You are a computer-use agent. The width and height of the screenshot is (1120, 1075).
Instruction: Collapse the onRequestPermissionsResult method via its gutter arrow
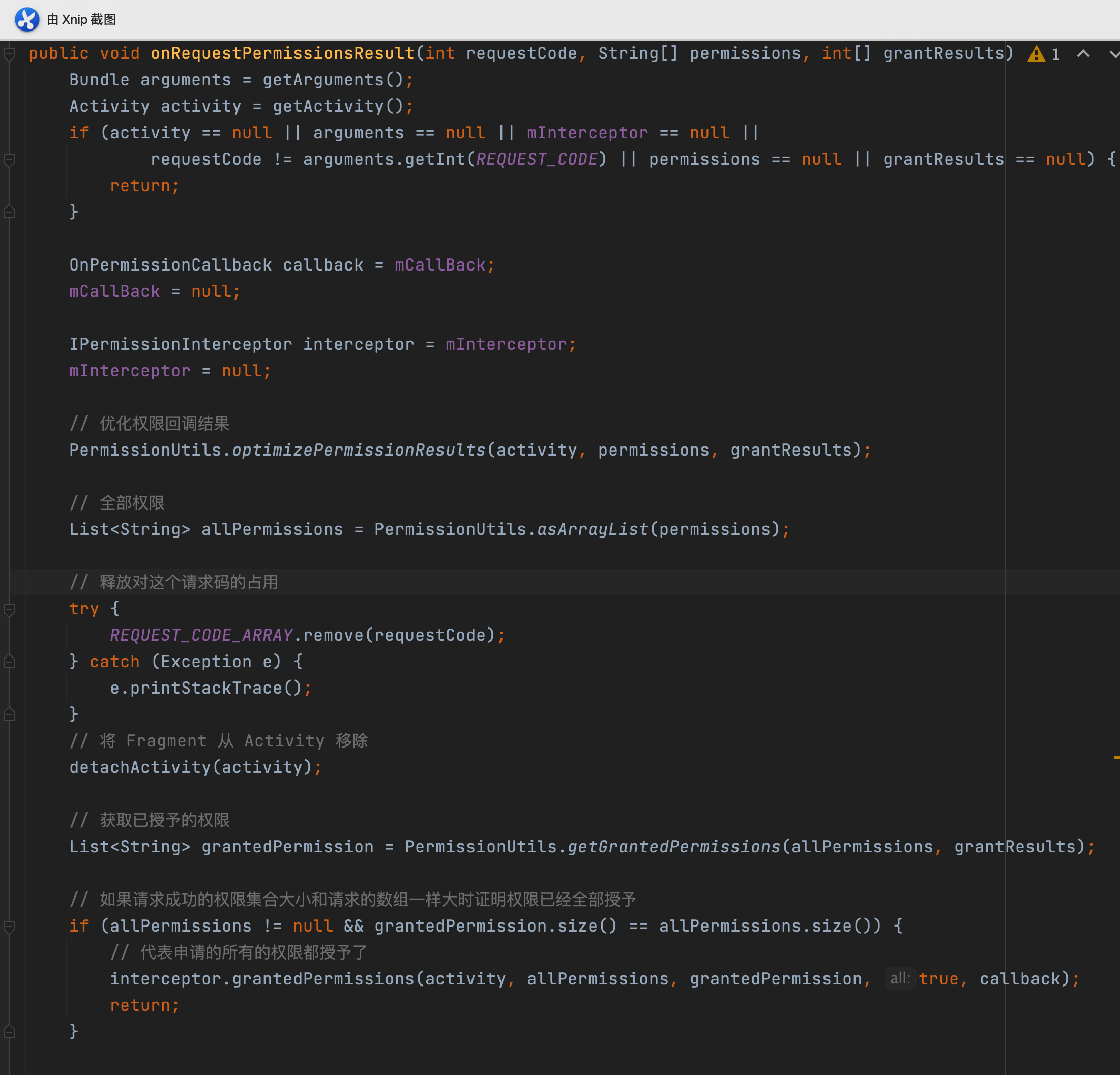click(9, 54)
